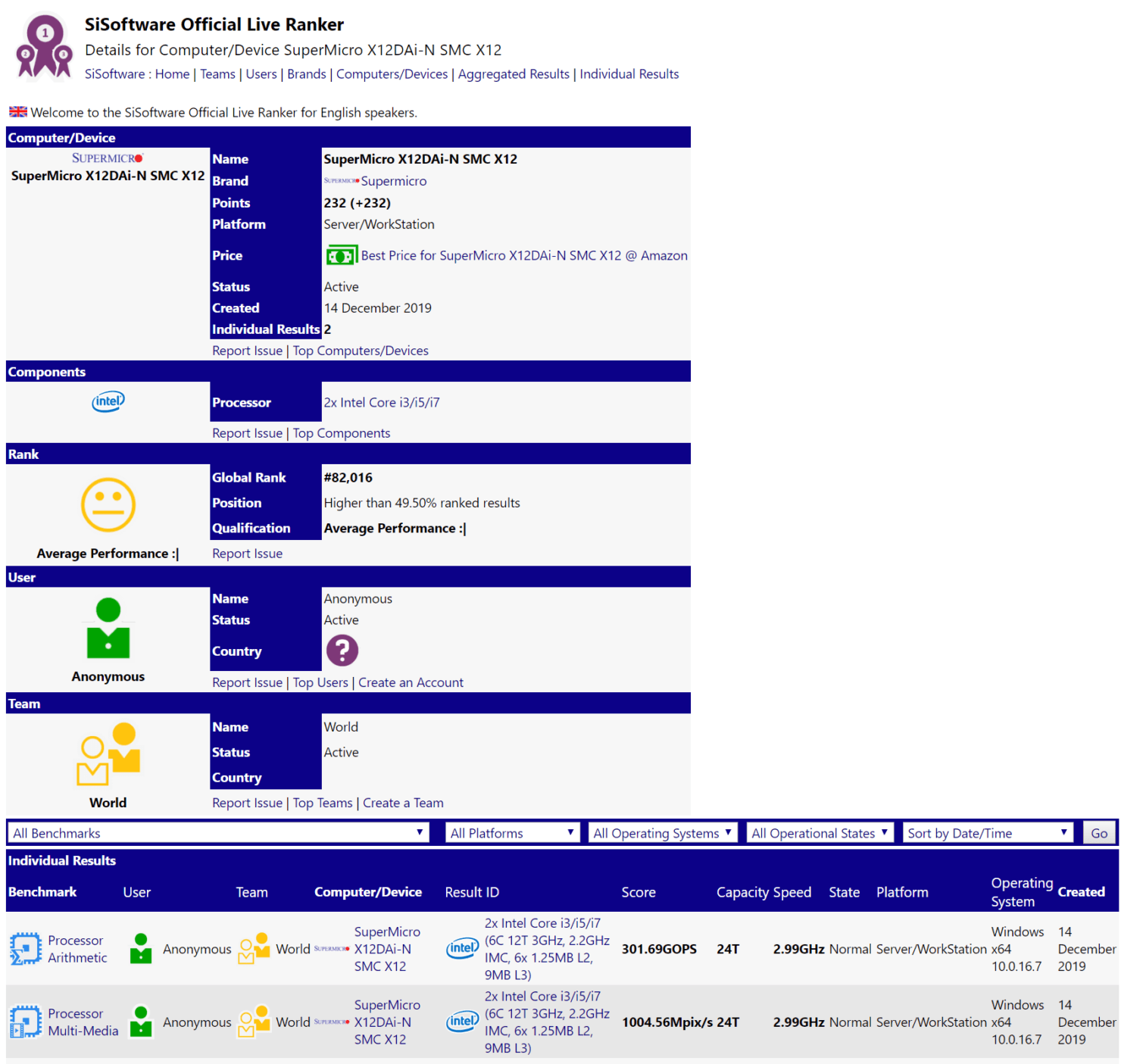
Task: Open Aggregated Results navigation link
Action: point(514,74)
